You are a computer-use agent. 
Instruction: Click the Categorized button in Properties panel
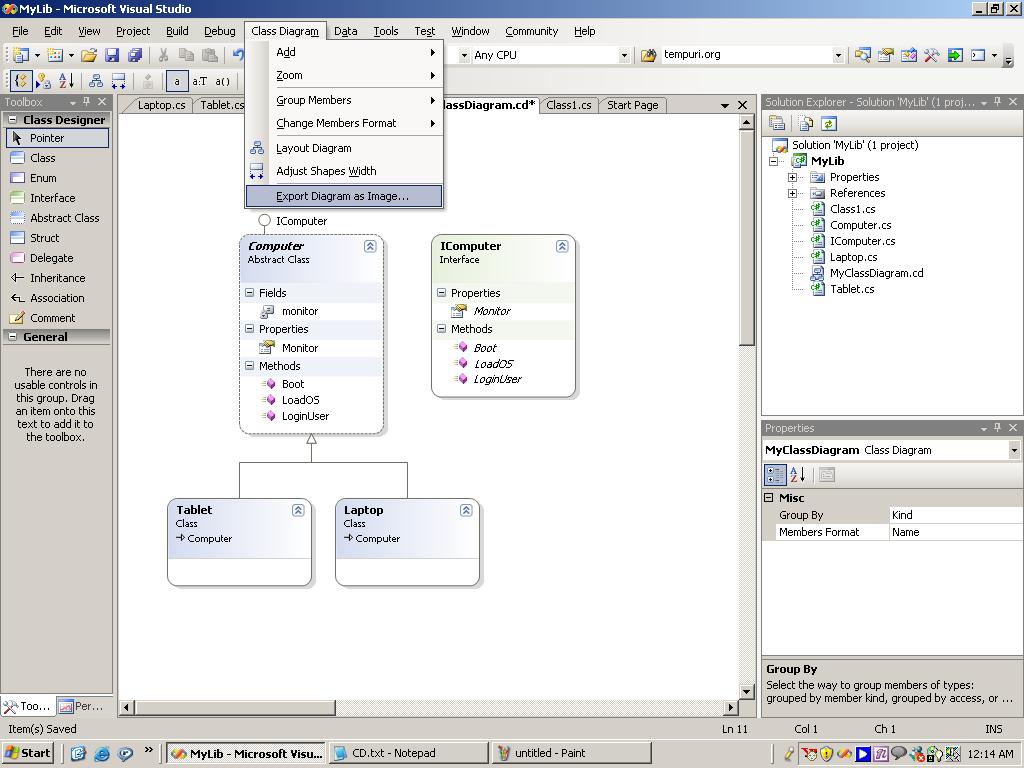pyautogui.click(x=775, y=475)
